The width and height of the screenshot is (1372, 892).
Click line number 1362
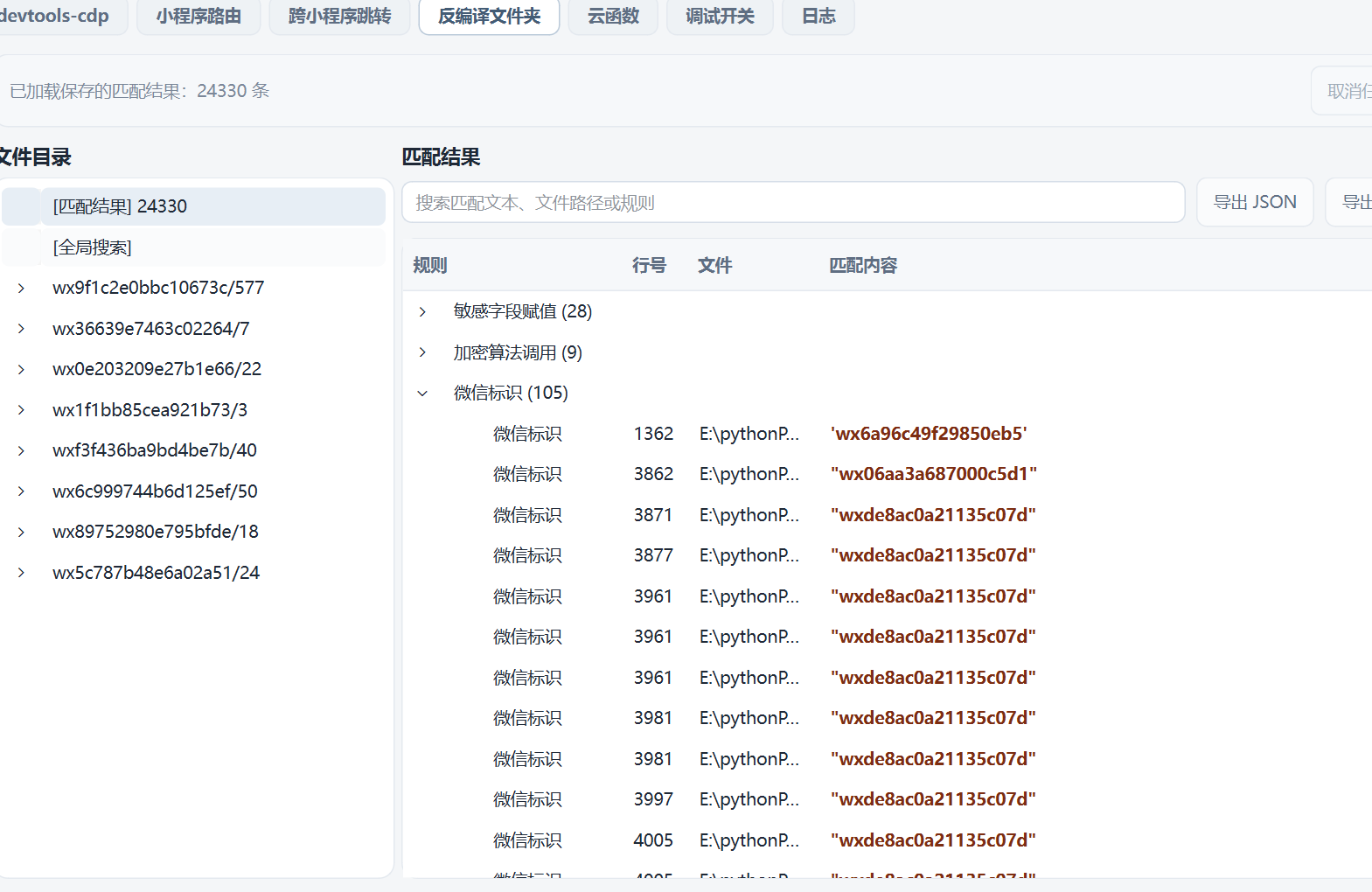[x=653, y=434]
